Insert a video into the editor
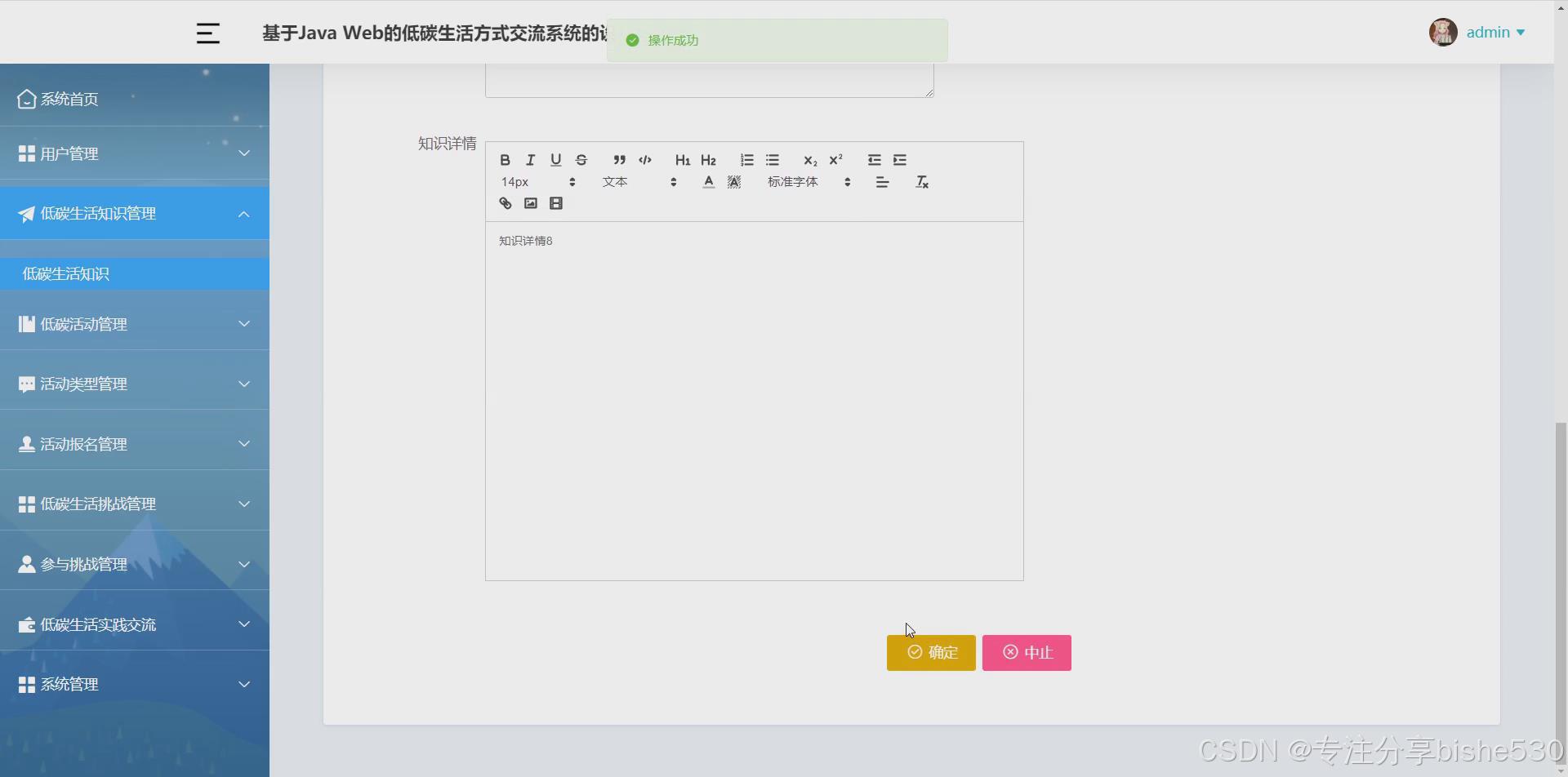This screenshot has height=777, width=1568. 556,203
